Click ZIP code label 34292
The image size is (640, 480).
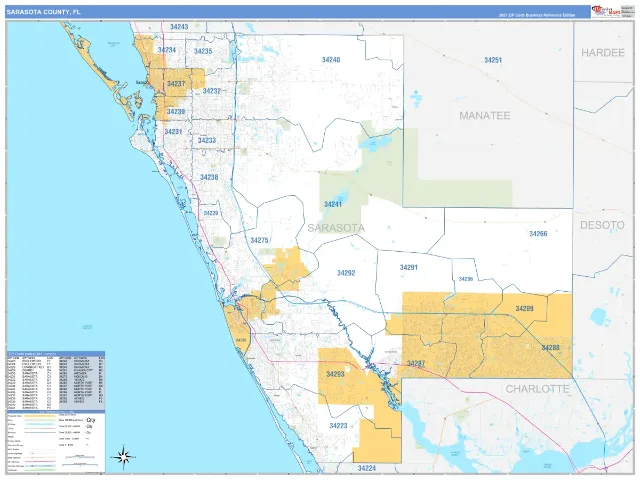click(x=346, y=273)
